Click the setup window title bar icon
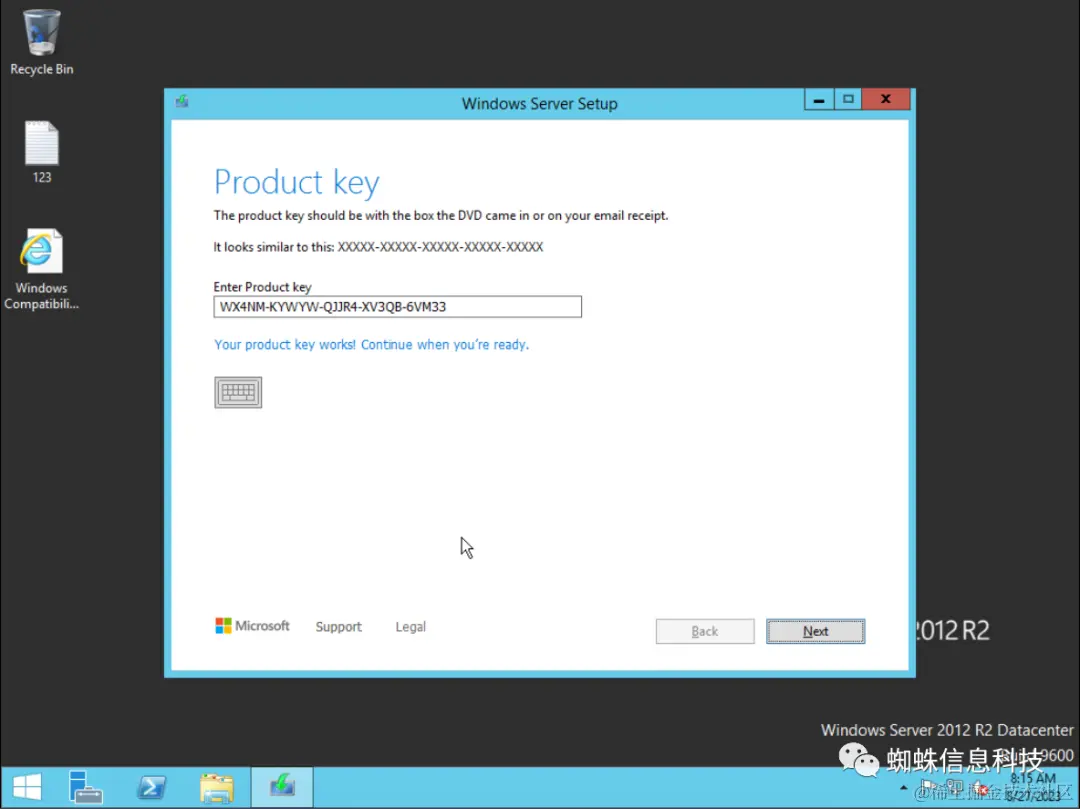The image size is (1080, 809). pos(182,101)
